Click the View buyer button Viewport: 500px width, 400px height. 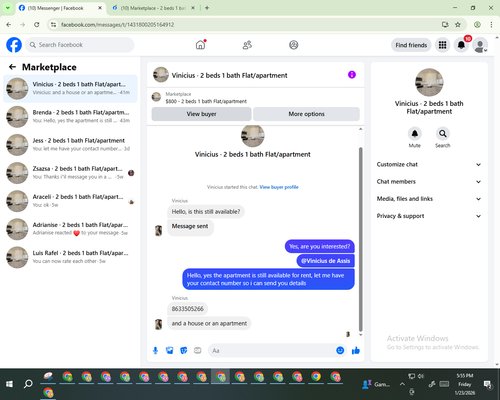(201, 114)
